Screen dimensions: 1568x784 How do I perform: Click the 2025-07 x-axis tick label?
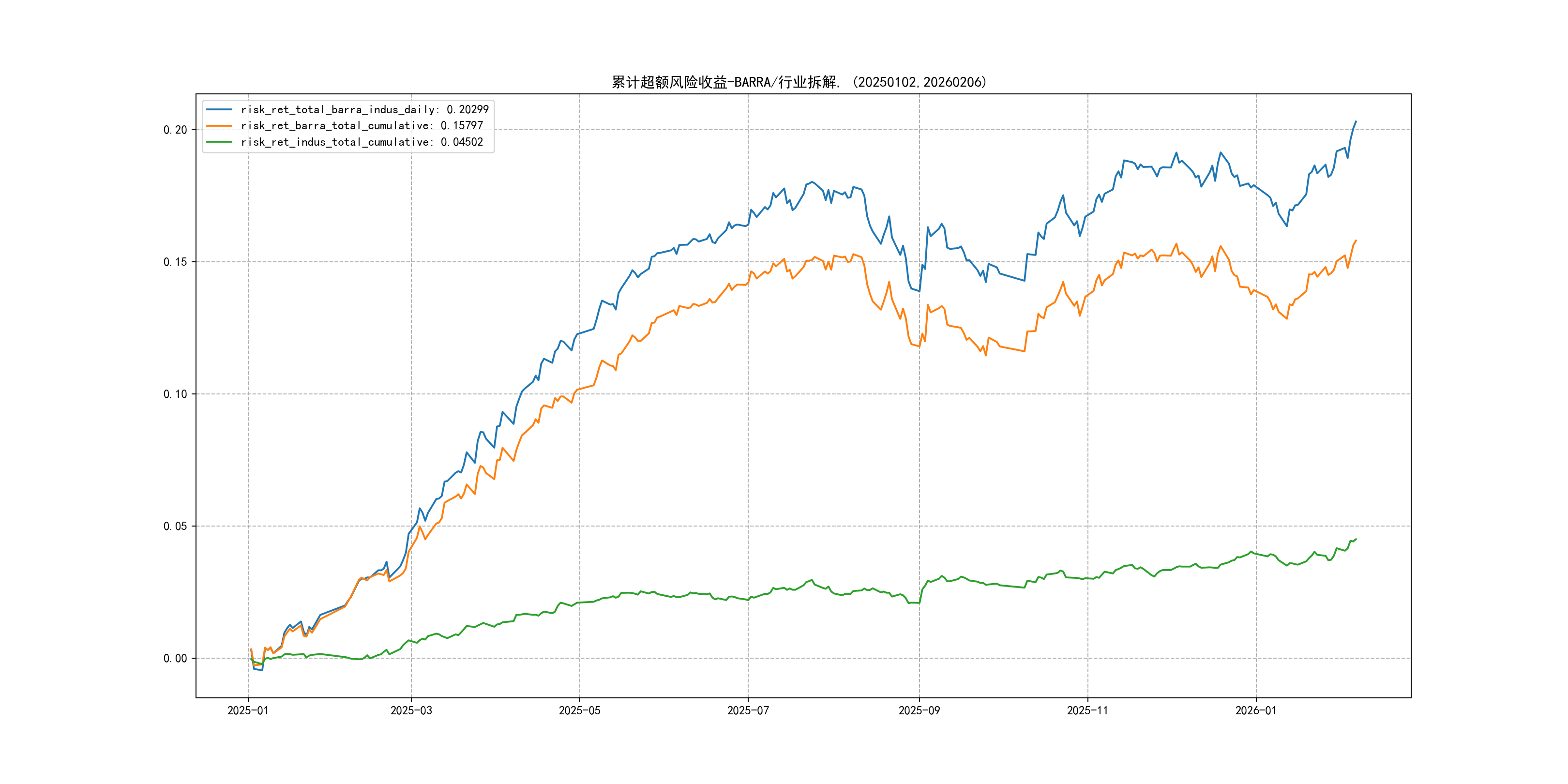coord(748,710)
